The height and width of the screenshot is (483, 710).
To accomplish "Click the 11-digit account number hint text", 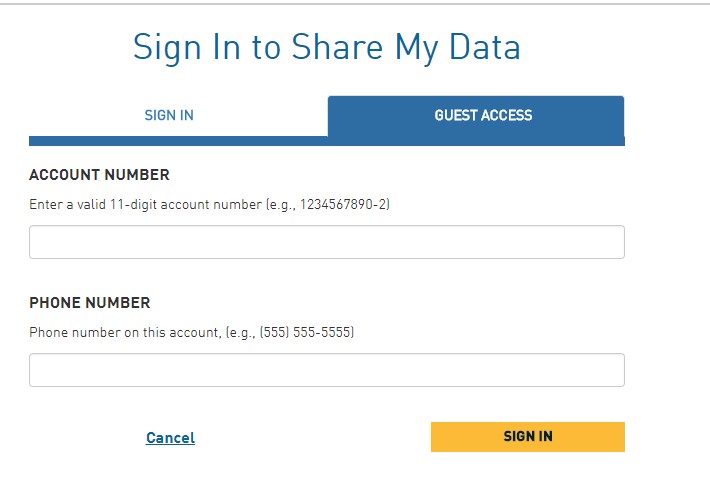I will (x=209, y=204).
